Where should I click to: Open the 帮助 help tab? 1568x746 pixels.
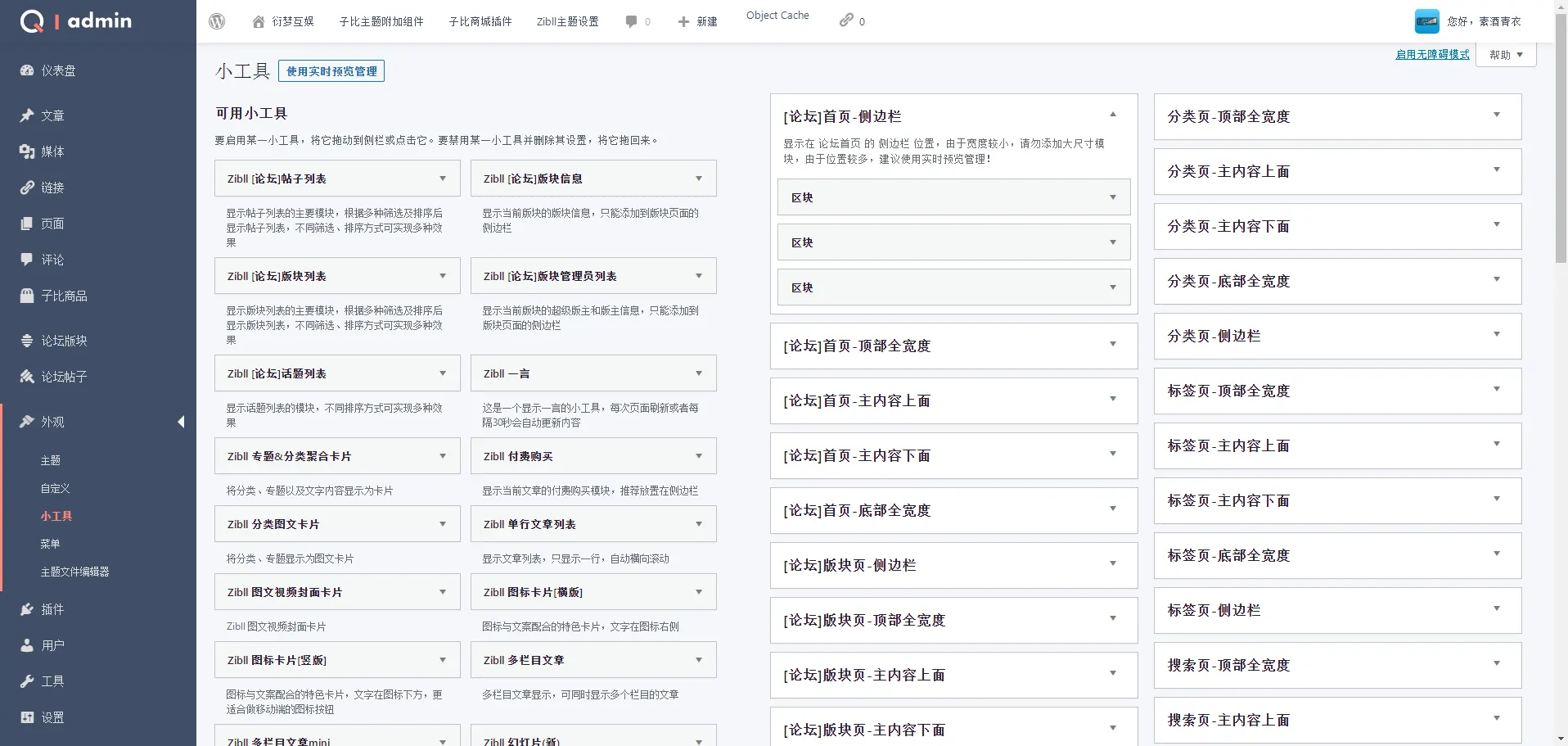pos(1506,54)
